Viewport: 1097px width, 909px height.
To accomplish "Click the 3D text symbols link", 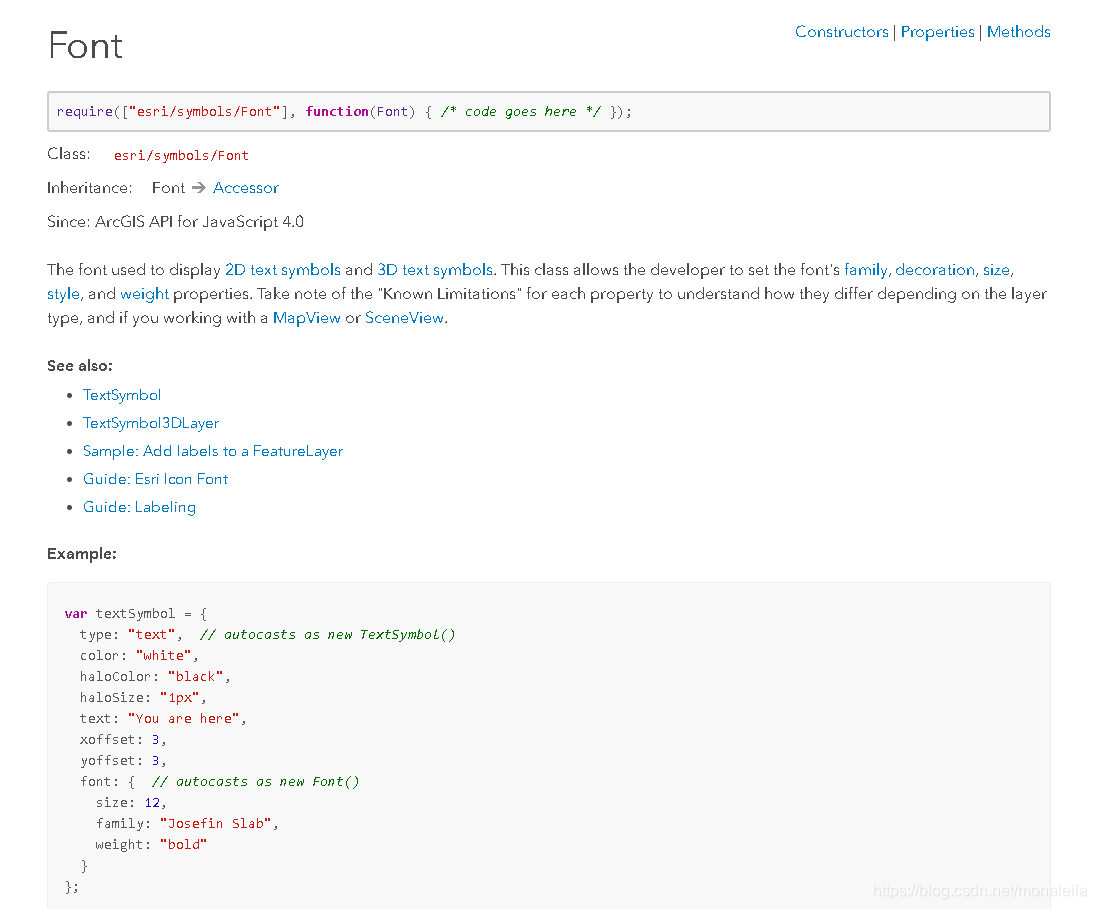I will point(435,270).
